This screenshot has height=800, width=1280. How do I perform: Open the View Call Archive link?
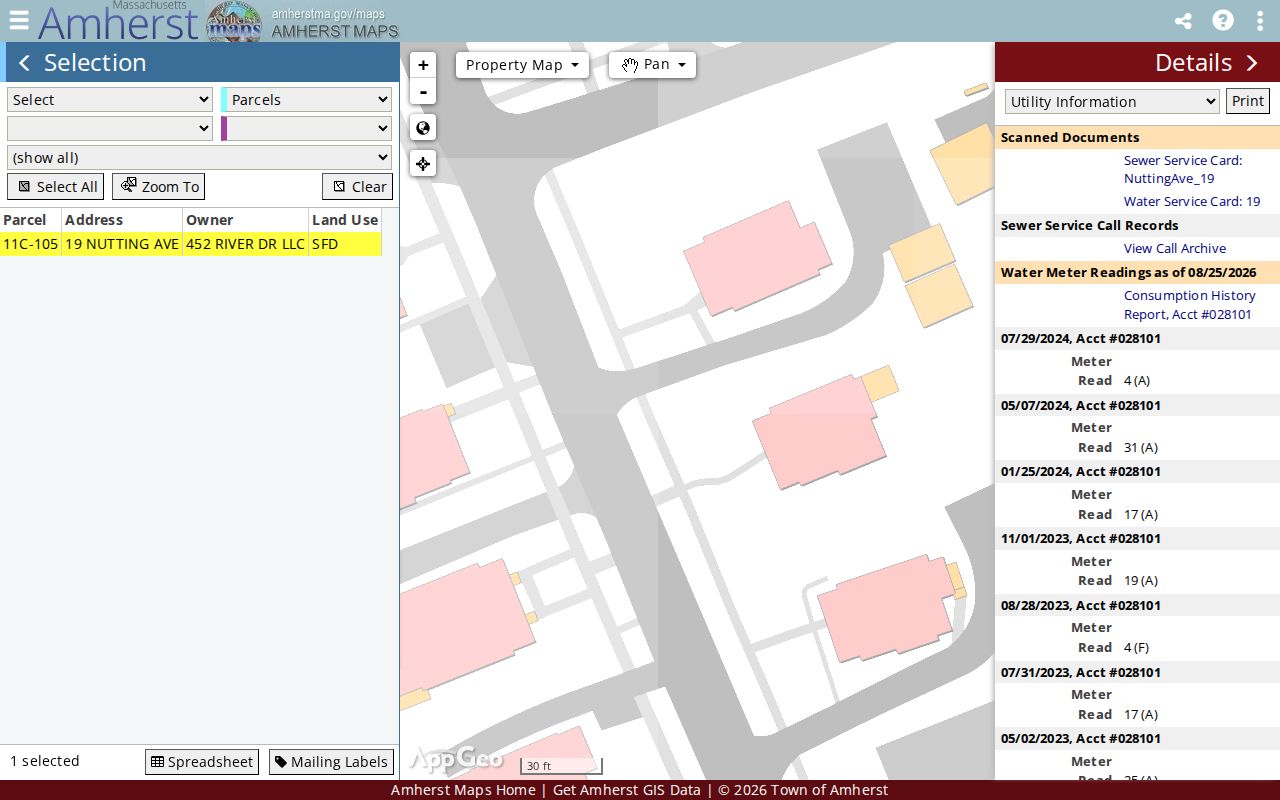[x=1175, y=249]
